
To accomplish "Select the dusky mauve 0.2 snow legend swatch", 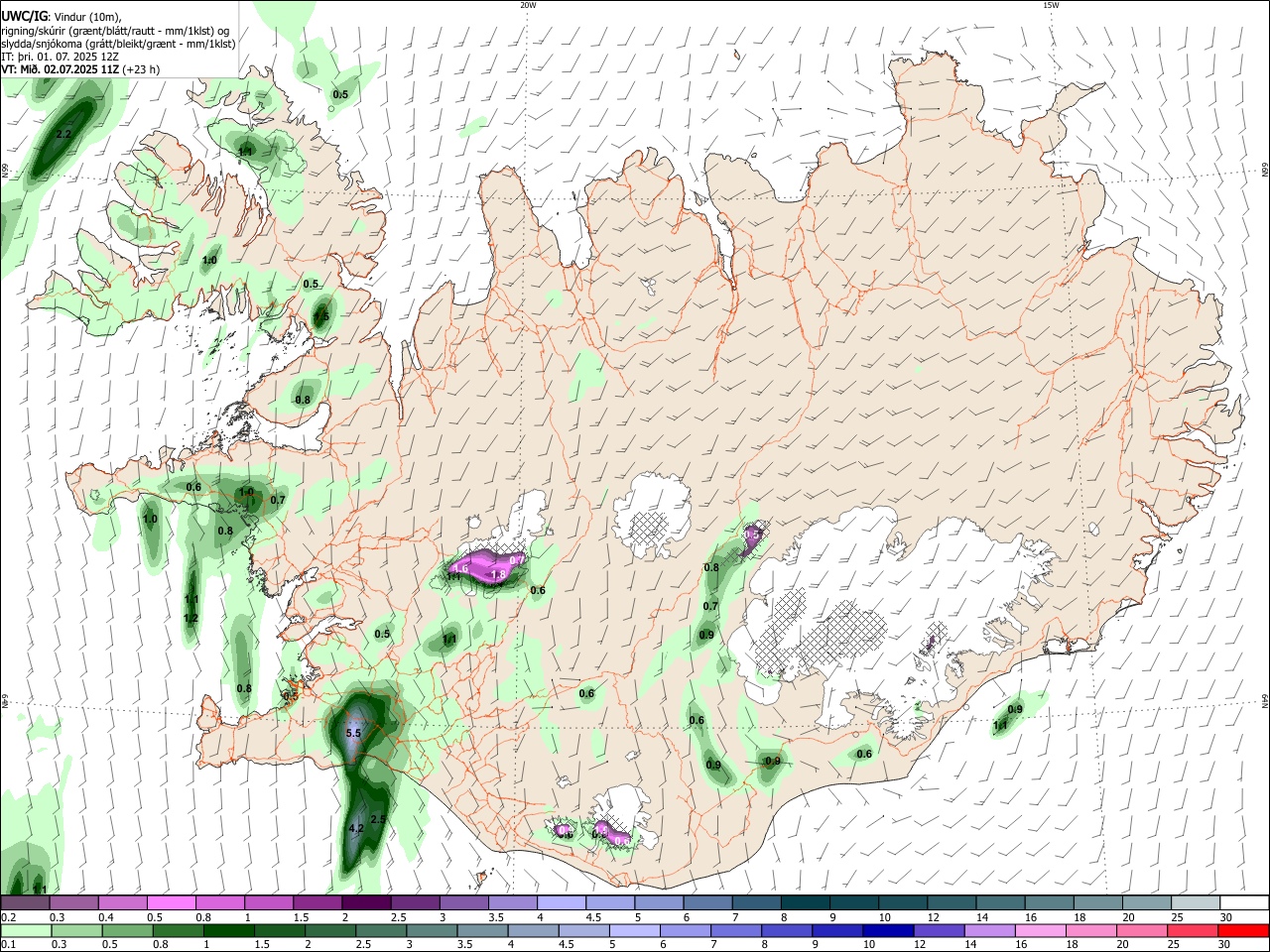I will [x=25, y=902].
